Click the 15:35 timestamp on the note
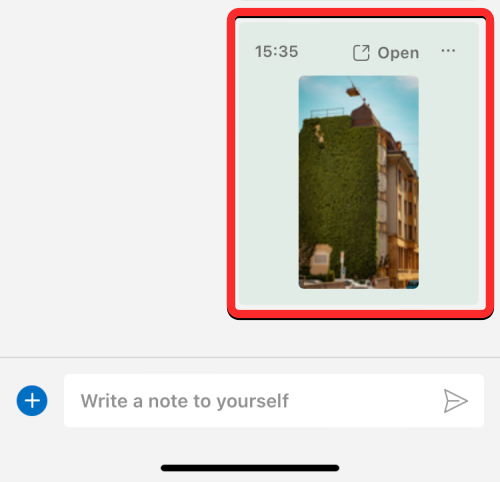Image resolution: width=500 pixels, height=482 pixels. [276, 52]
